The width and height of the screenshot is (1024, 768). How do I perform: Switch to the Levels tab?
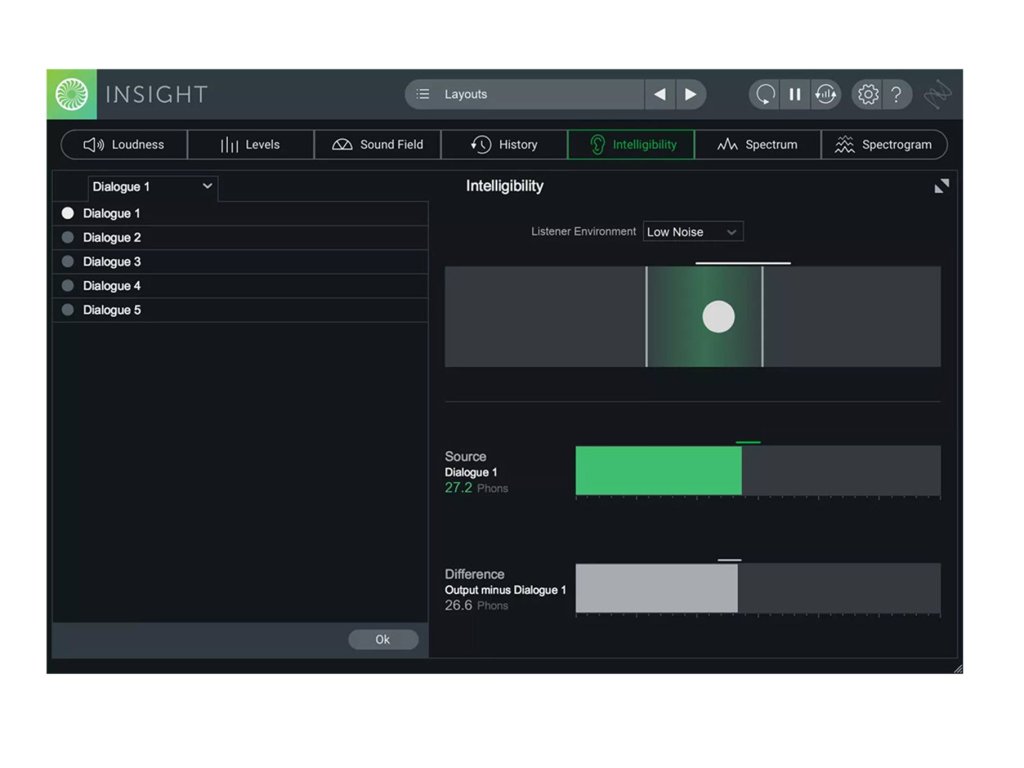[251, 144]
